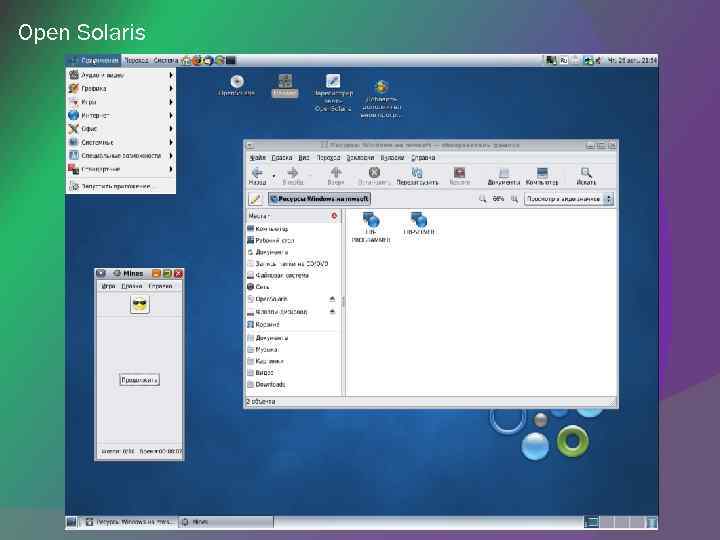Select Сеть (Network) in the sidebar
The image size is (720, 540).
click(258, 287)
